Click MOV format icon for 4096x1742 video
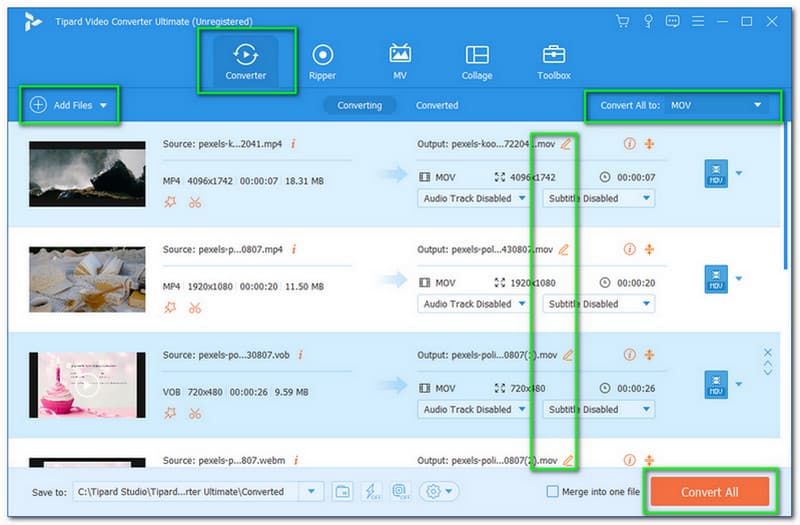 click(716, 174)
